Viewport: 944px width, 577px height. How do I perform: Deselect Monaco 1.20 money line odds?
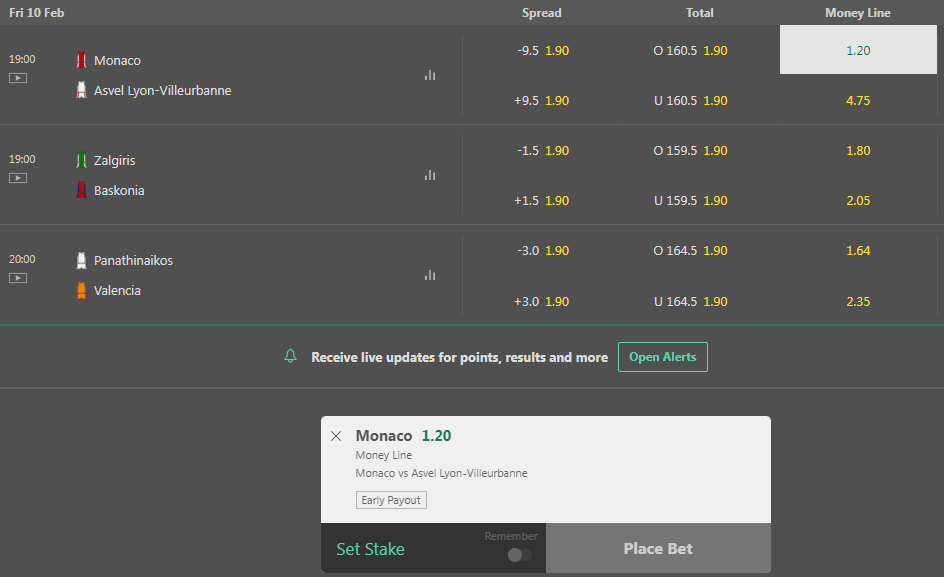tap(858, 50)
